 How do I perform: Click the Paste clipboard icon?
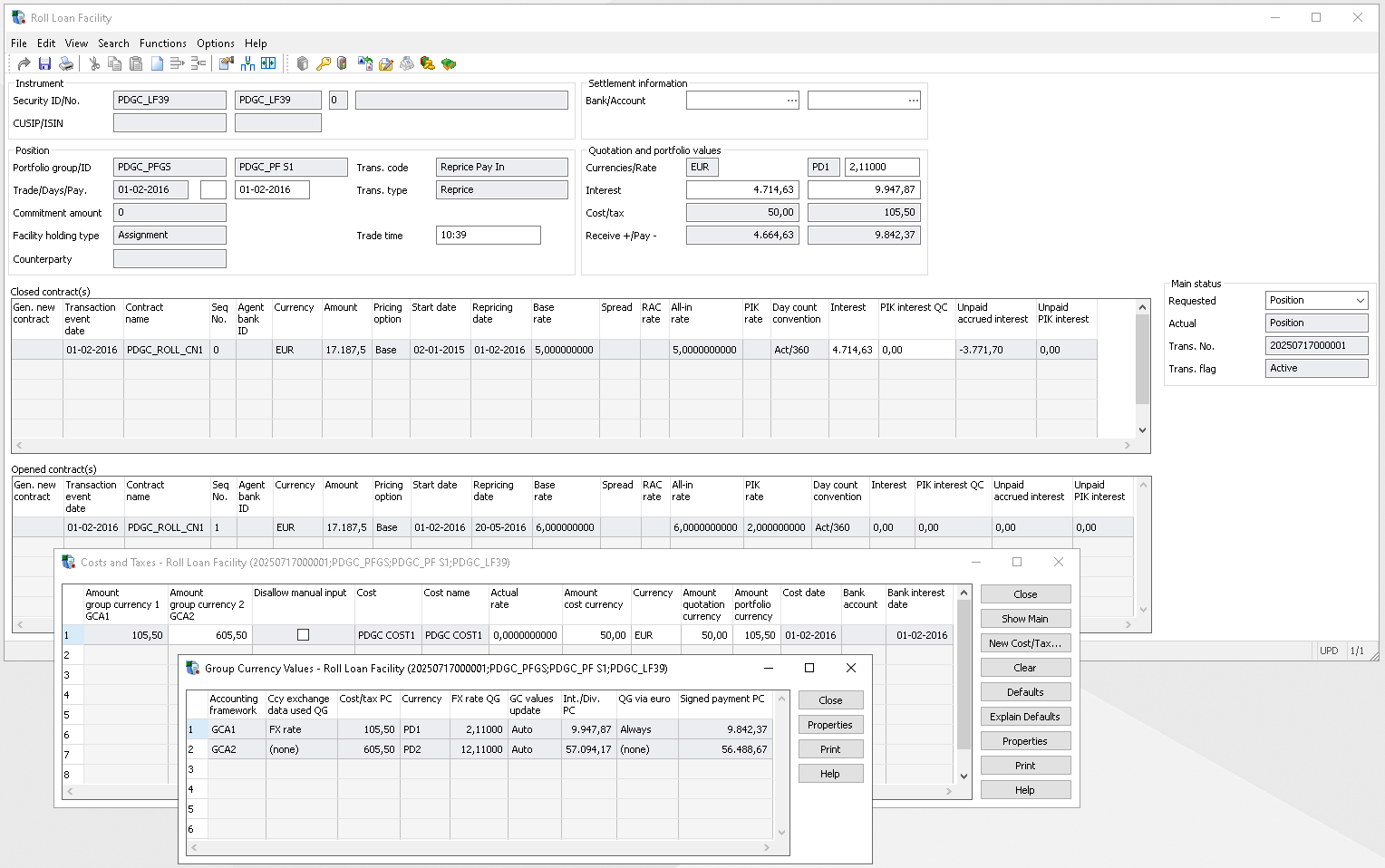point(136,63)
